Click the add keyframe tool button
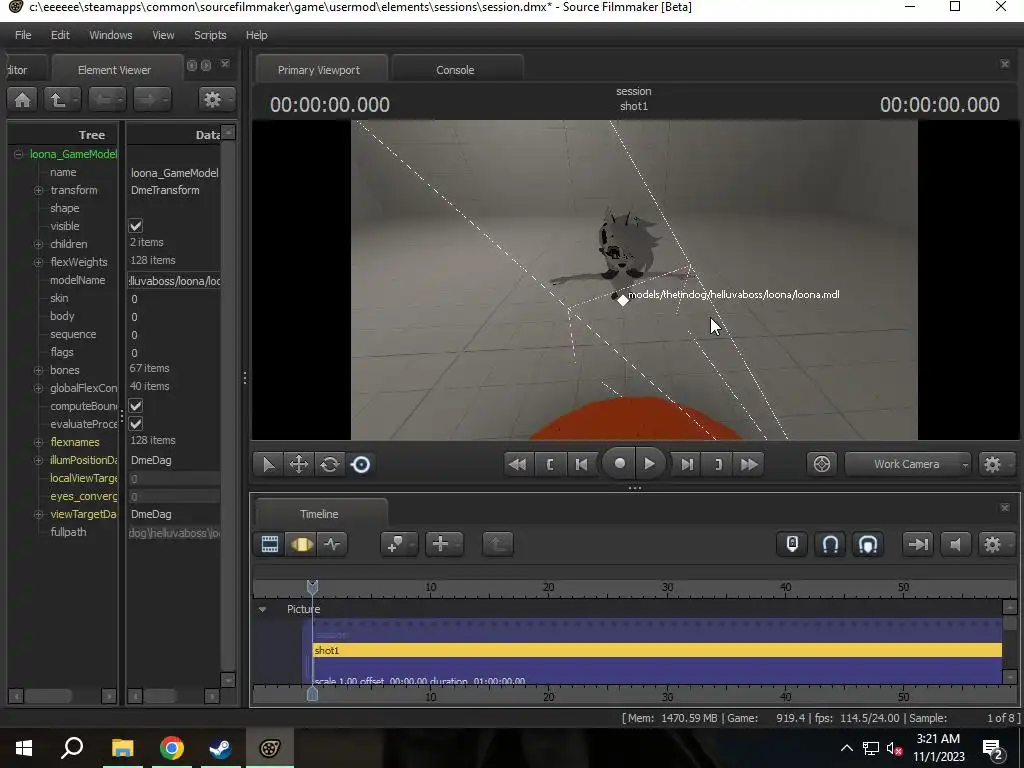 tap(398, 544)
